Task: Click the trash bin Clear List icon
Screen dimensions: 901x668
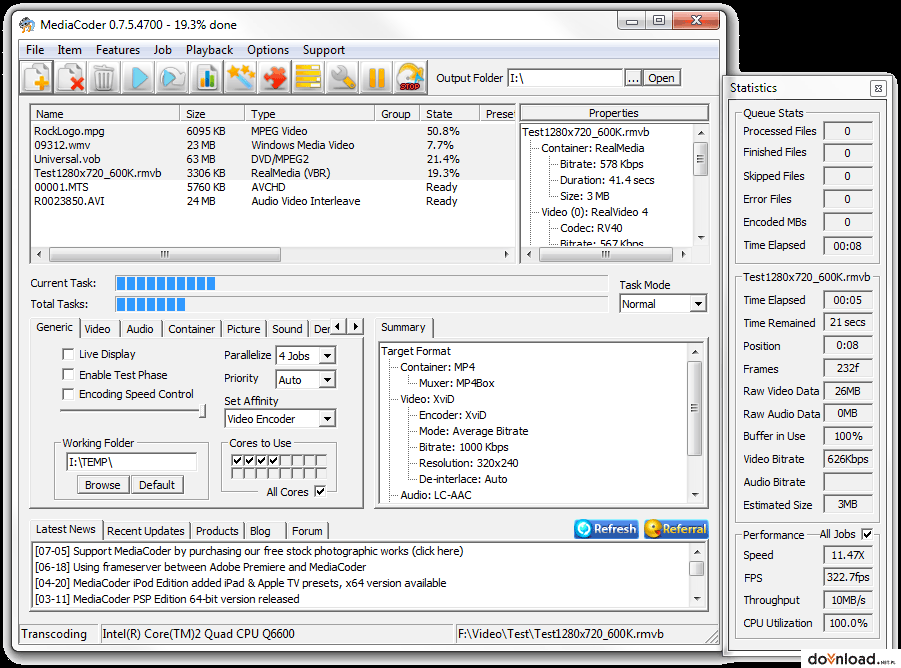Action: (x=103, y=77)
